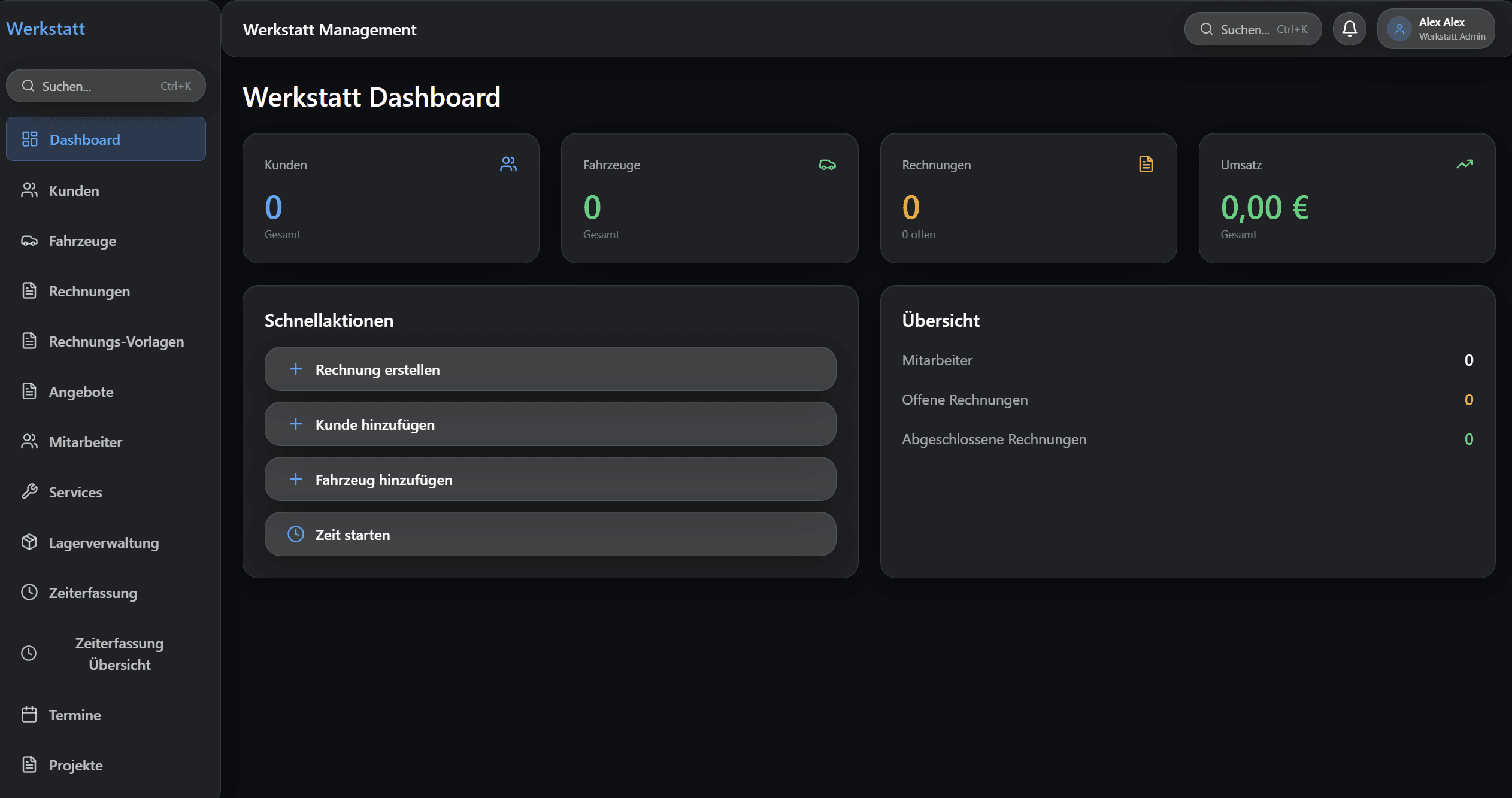Viewport: 1512px width, 798px height.
Task: Click the Werkstatt logo link
Action: pyautogui.click(x=46, y=28)
